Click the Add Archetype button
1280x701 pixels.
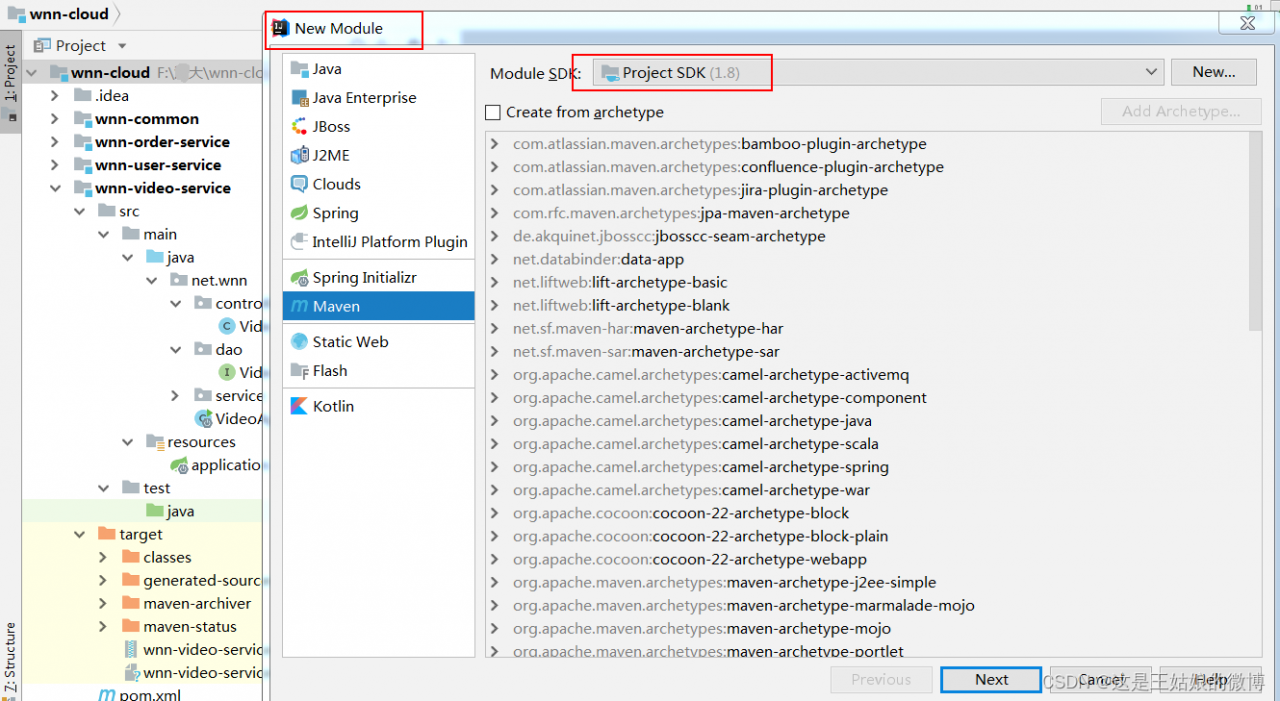click(x=1181, y=111)
